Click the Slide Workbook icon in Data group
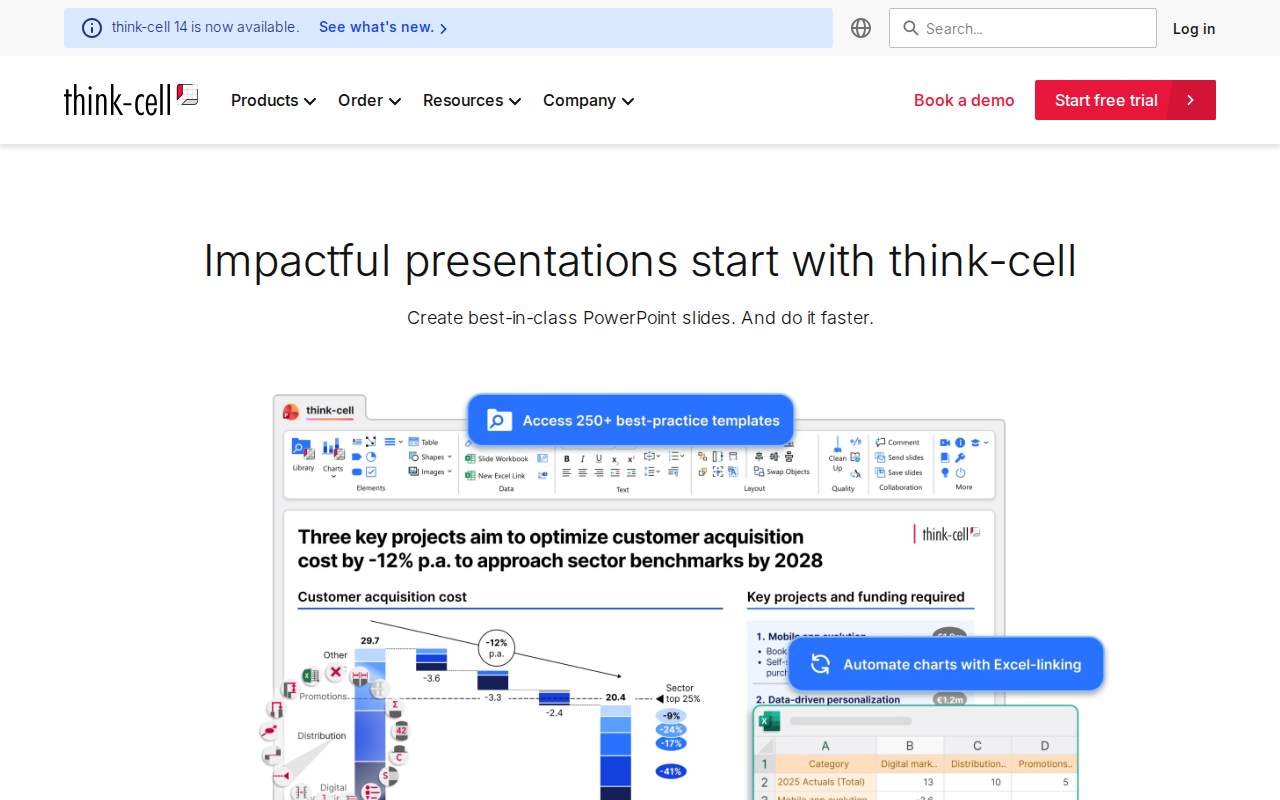This screenshot has width=1280, height=800. point(470,459)
